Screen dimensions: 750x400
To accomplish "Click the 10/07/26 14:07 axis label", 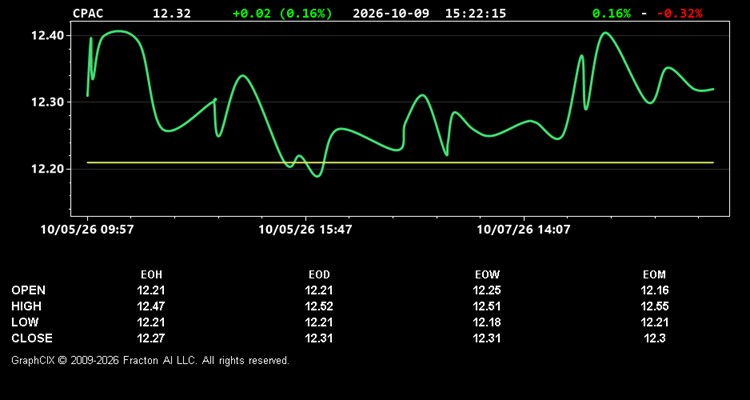I will pyautogui.click(x=524, y=230).
